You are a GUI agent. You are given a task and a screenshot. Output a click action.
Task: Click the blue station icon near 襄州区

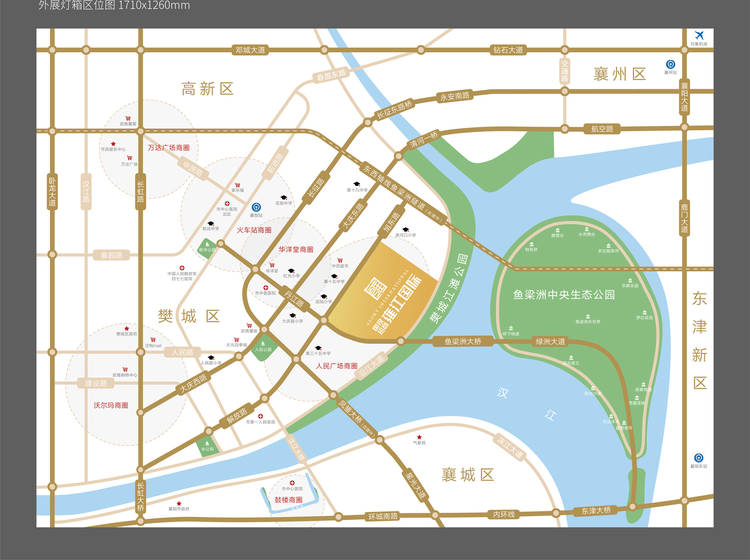(x=671, y=65)
